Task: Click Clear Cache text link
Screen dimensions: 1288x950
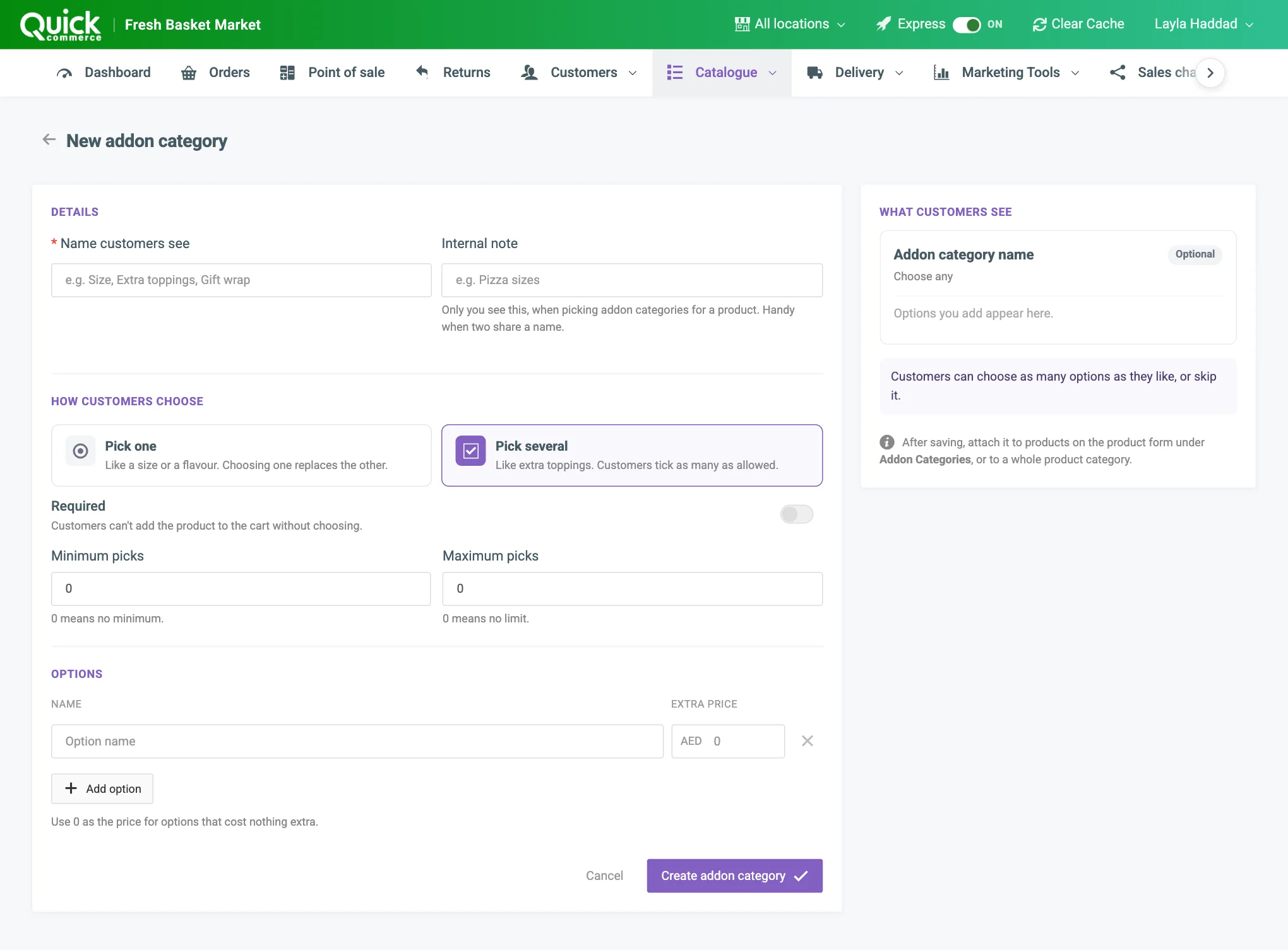Action: [x=1088, y=24]
